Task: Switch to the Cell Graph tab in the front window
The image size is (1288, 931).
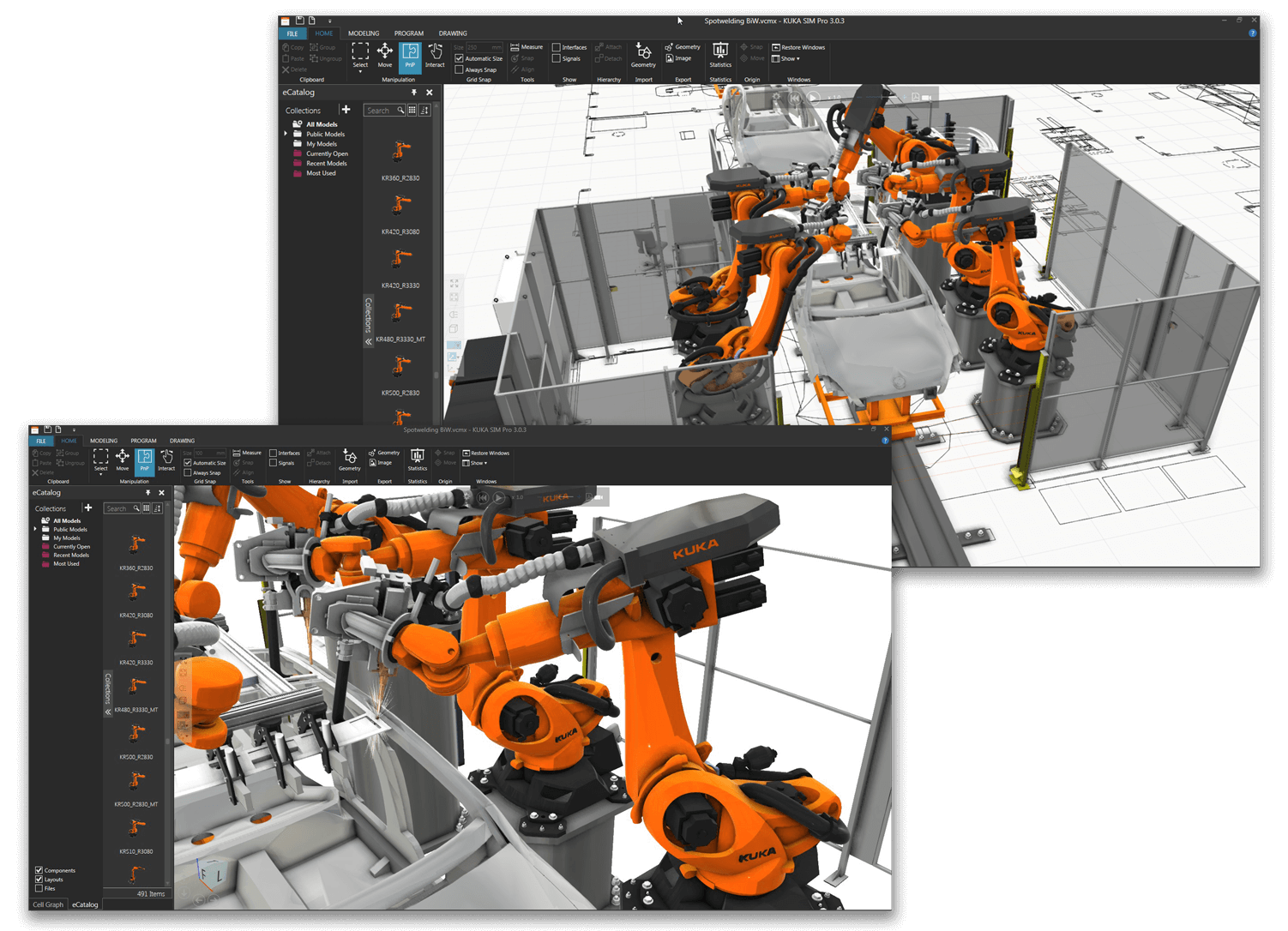Action: coord(48,904)
